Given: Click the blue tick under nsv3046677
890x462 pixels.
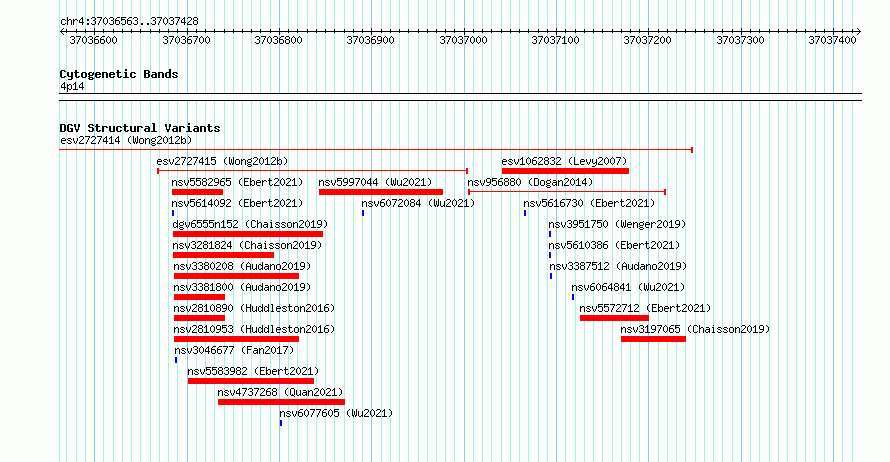Looking at the screenshot, I should 176,360.
